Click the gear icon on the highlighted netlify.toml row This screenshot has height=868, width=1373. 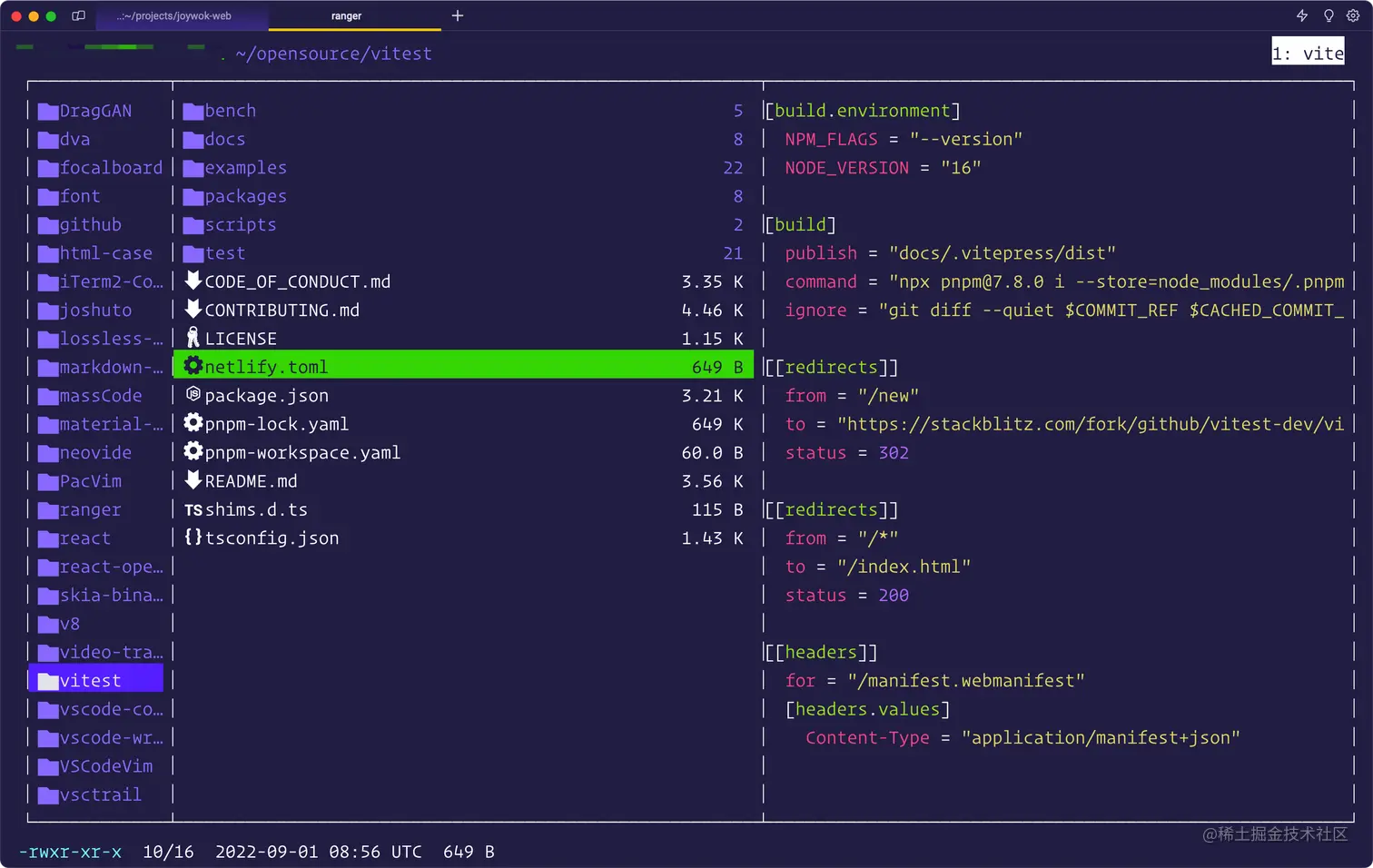click(193, 367)
